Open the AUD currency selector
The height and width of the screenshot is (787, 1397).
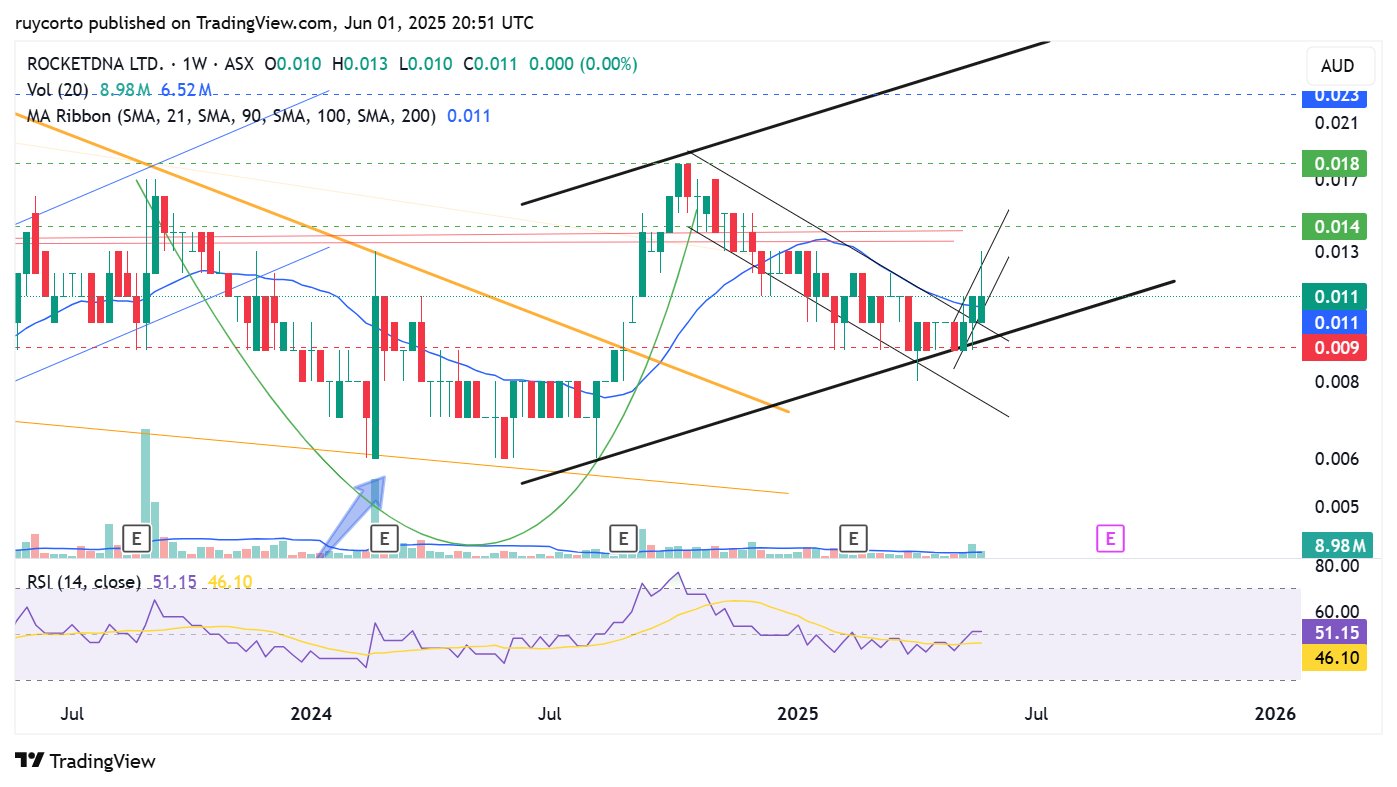point(1337,66)
